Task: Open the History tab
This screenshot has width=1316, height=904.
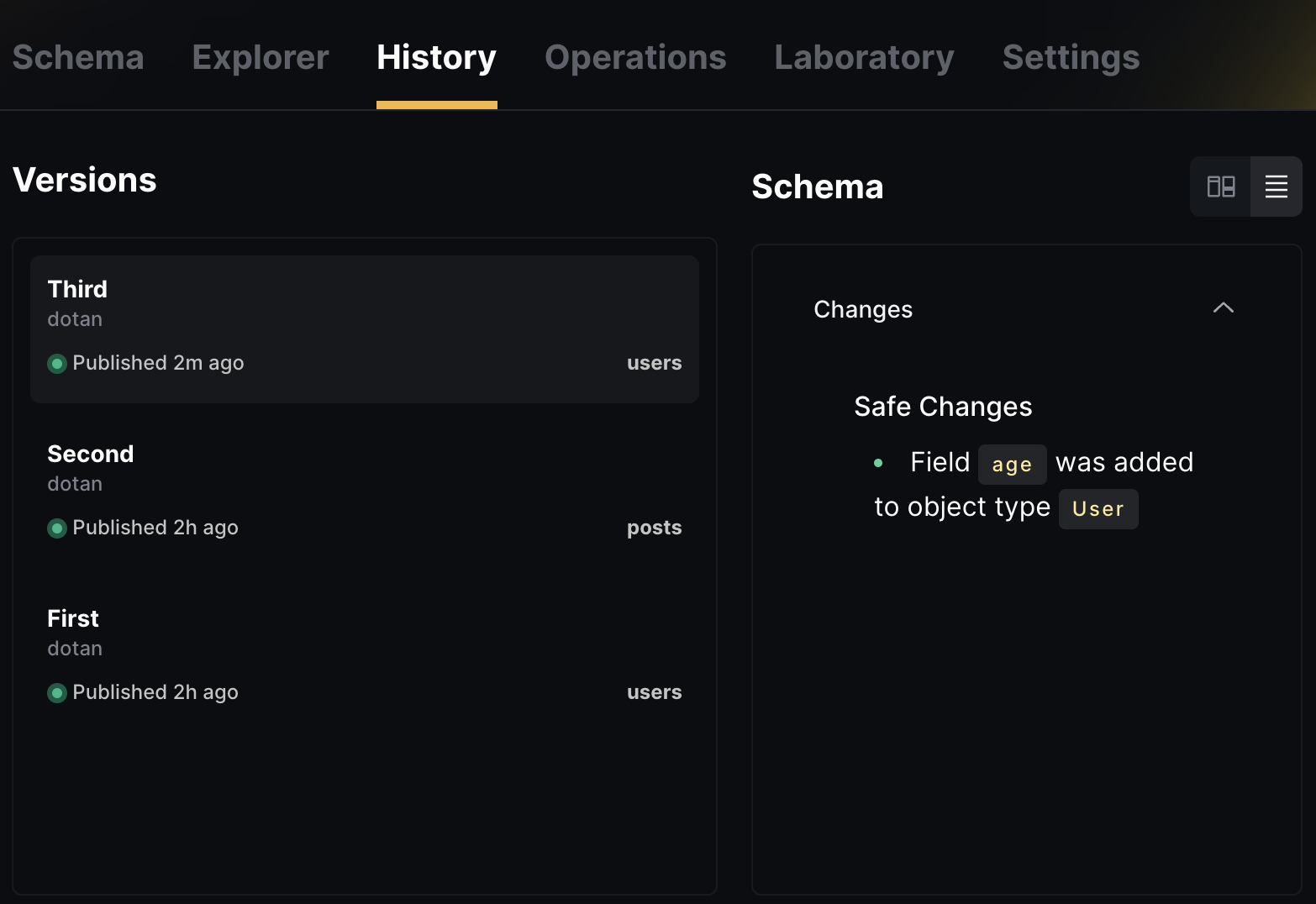Action: point(436,56)
